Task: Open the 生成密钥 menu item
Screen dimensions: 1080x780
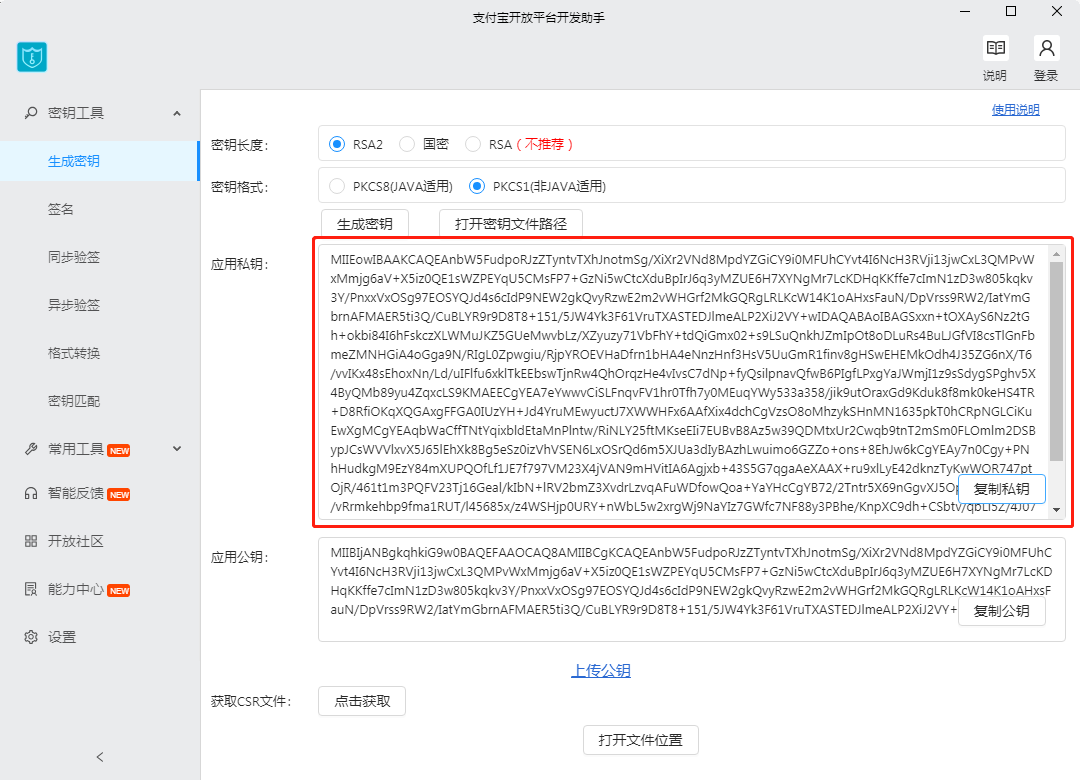Action: tap(99, 161)
